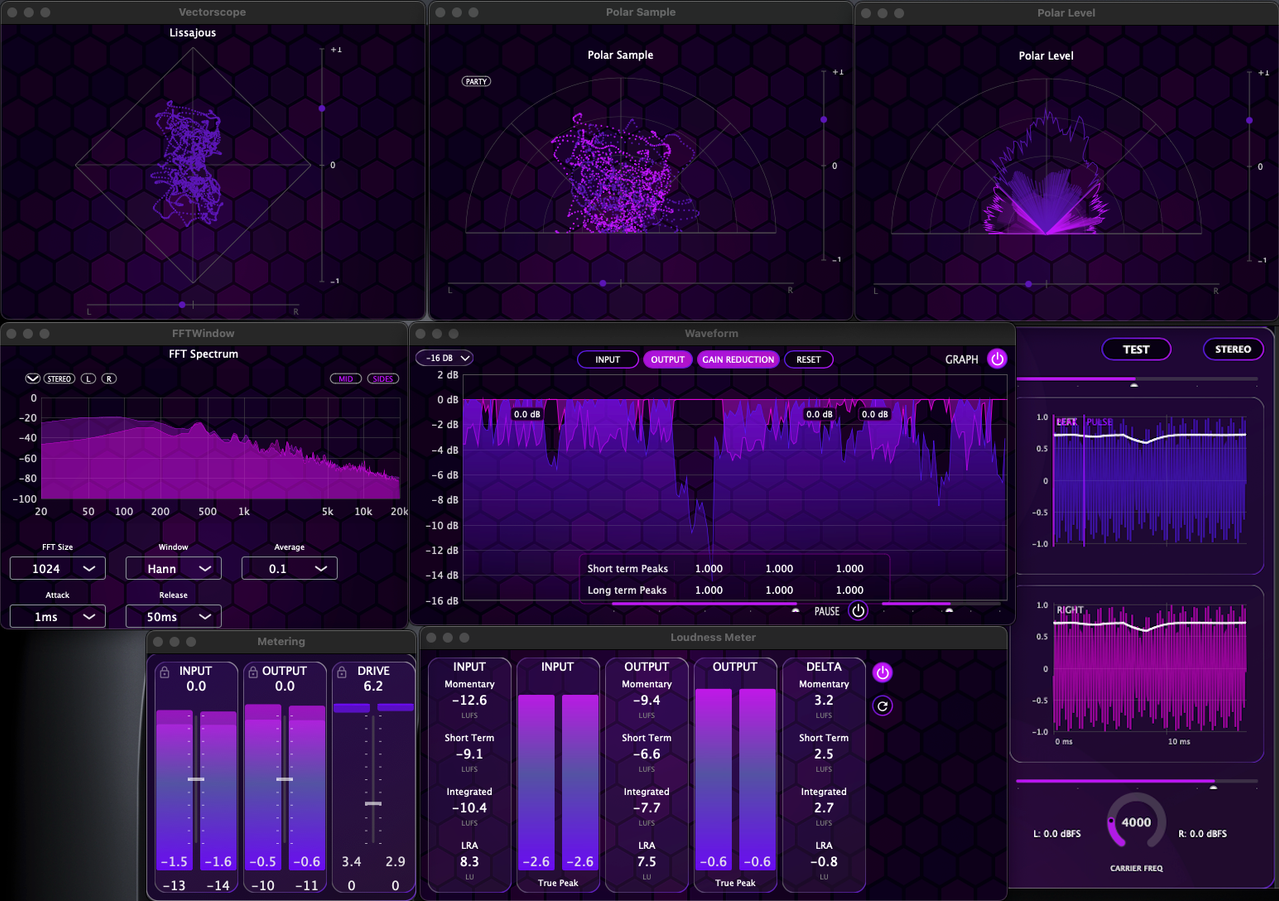Click the Waveform bottom slider handle left of PAUSE

tap(796, 609)
